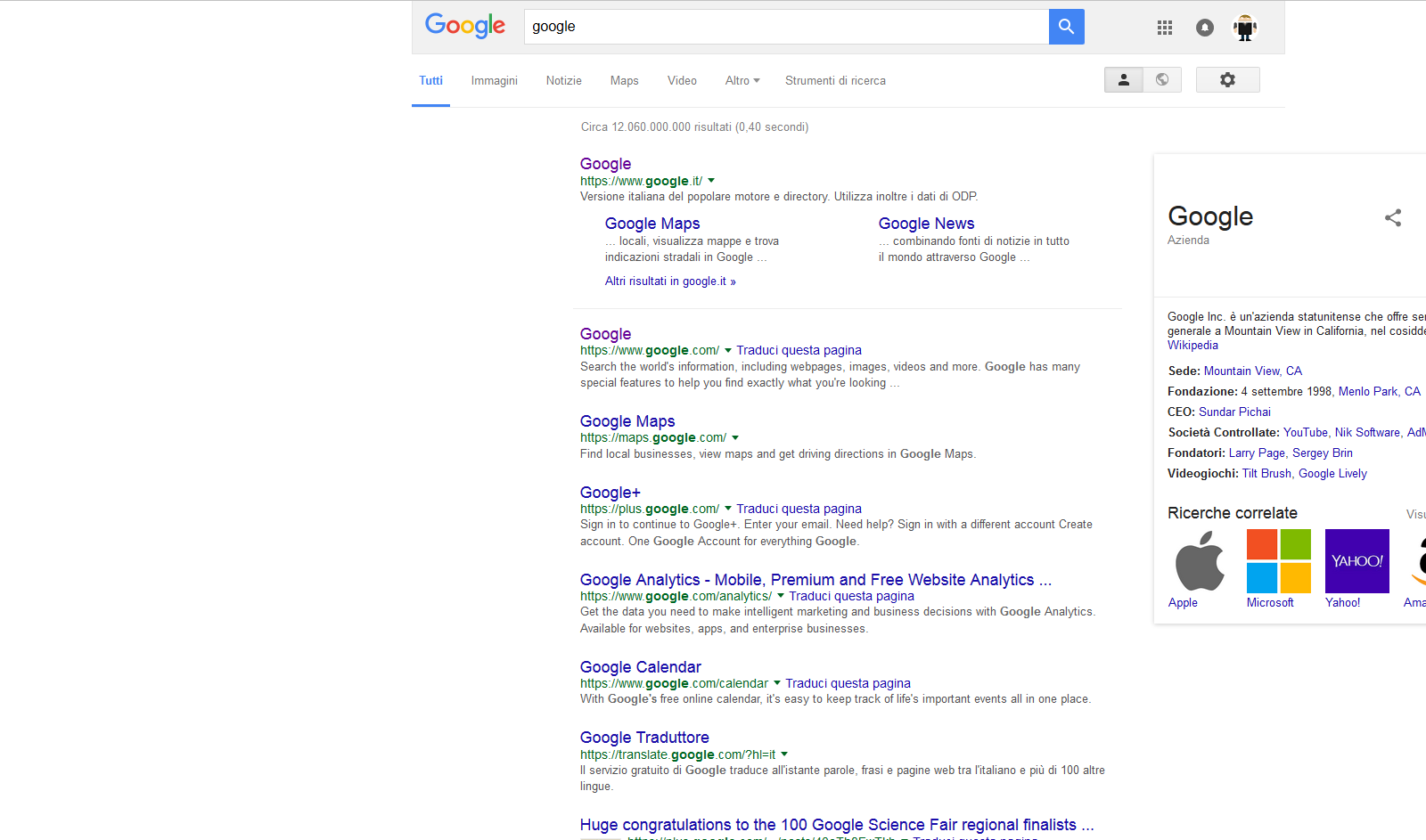Open the Google result for www.google.com
1426x840 pixels.
[x=605, y=334]
